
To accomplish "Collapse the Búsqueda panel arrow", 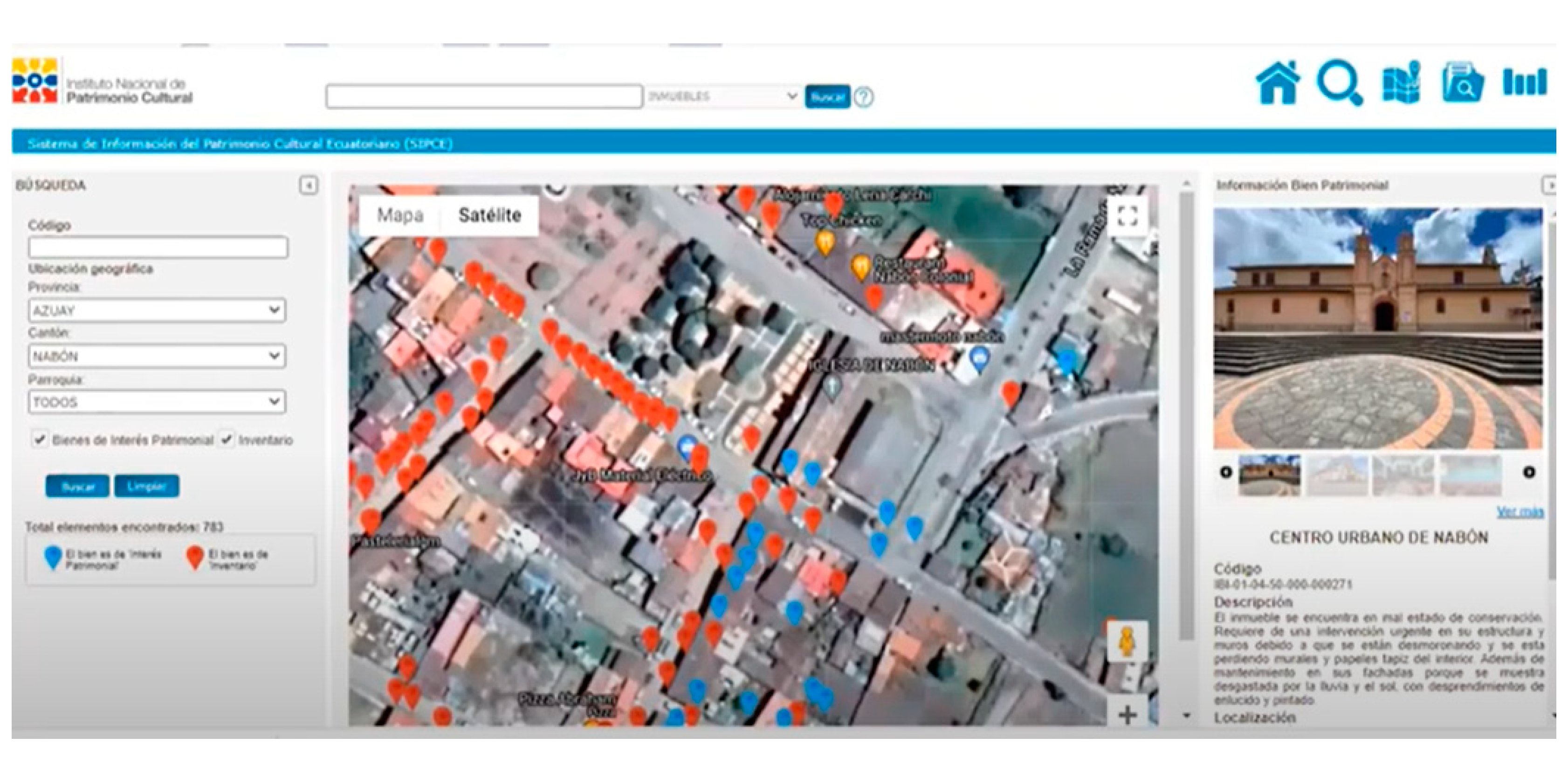I will click(x=309, y=185).
